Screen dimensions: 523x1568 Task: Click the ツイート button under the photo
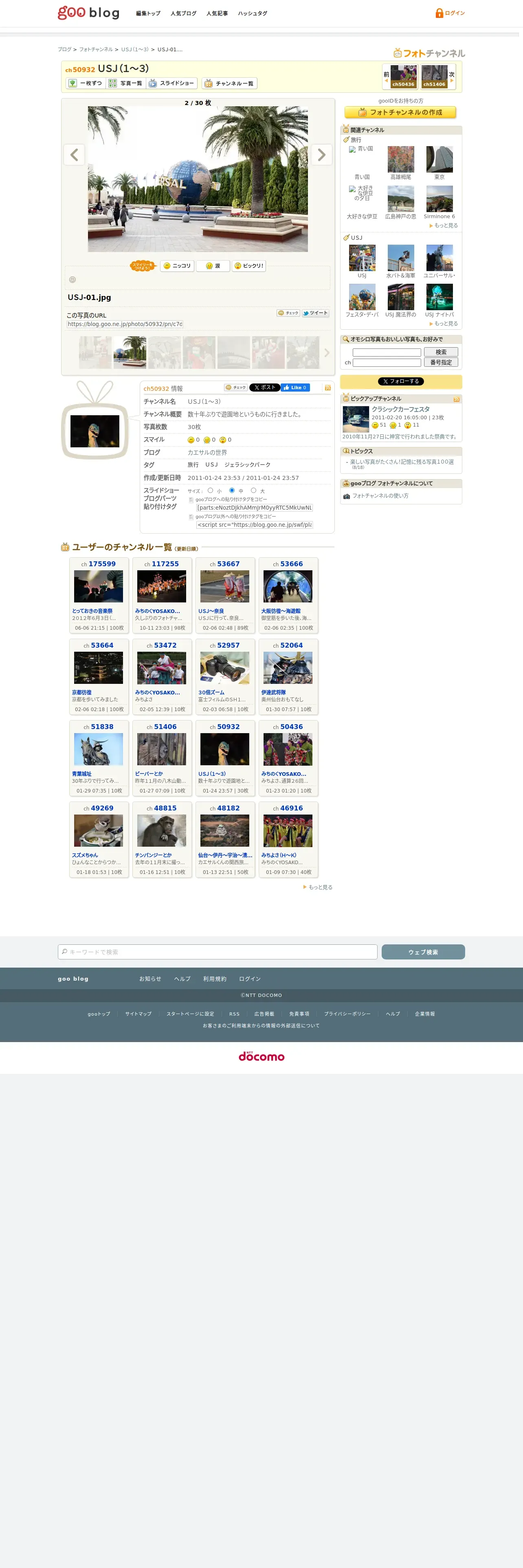(x=315, y=313)
